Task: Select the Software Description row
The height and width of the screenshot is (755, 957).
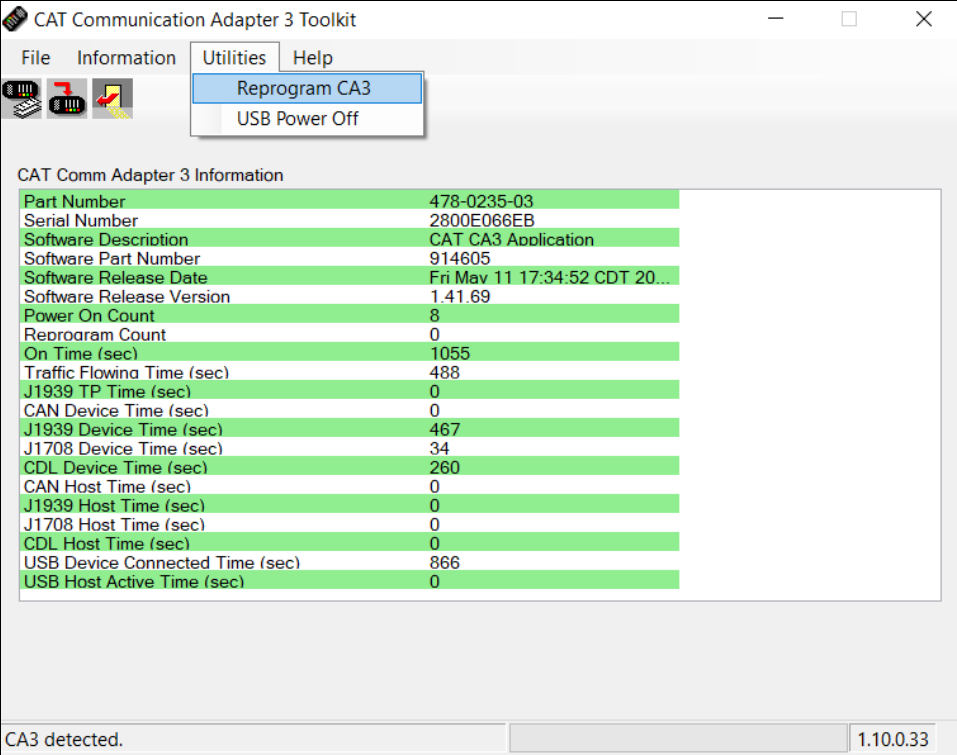Action: coord(350,238)
